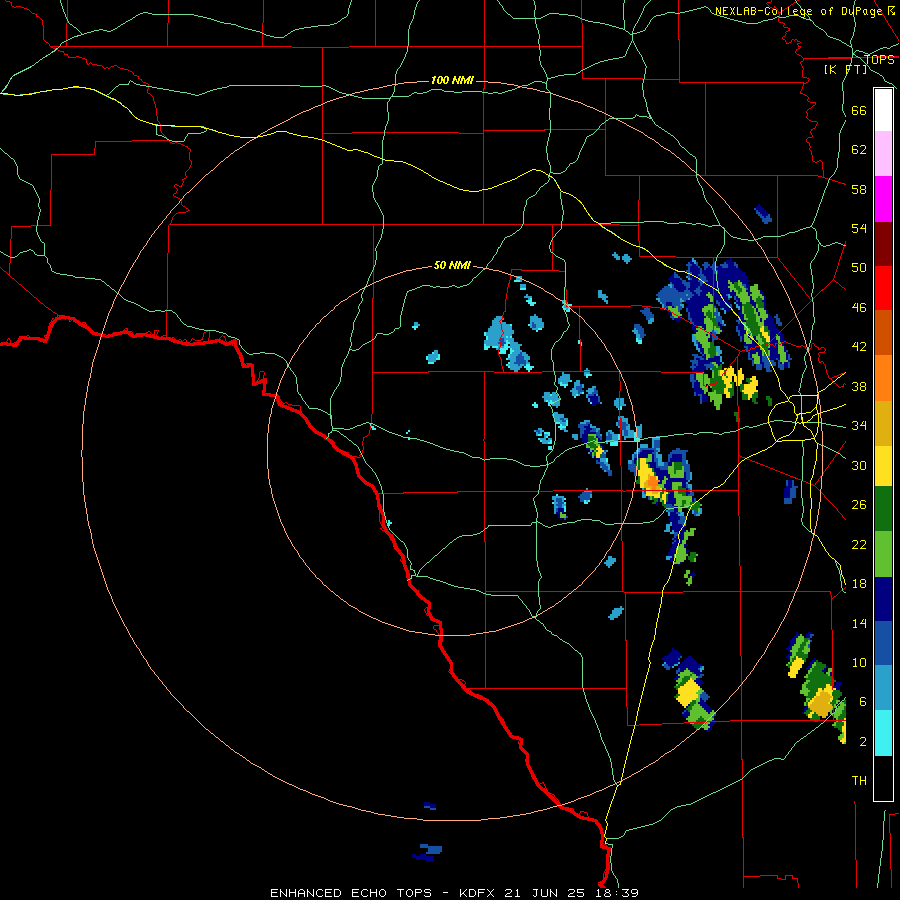This screenshot has height=900, width=900.
Task: Click the Enhanced Echo Tops KDFX caption
Action: [x=454, y=893]
